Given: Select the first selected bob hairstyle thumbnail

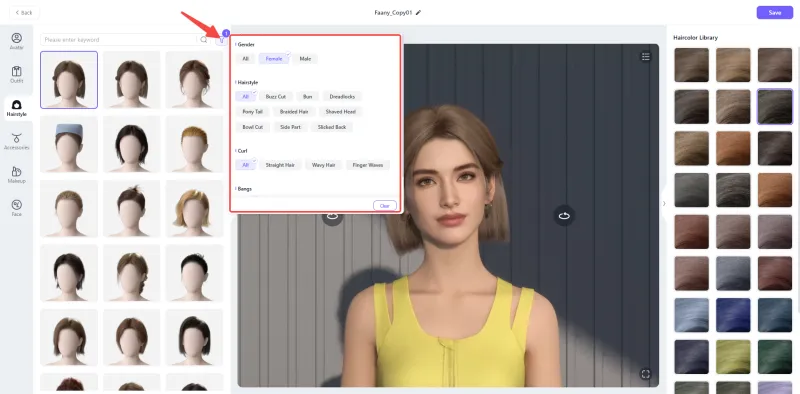Looking at the screenshot, I should point(69,80).
